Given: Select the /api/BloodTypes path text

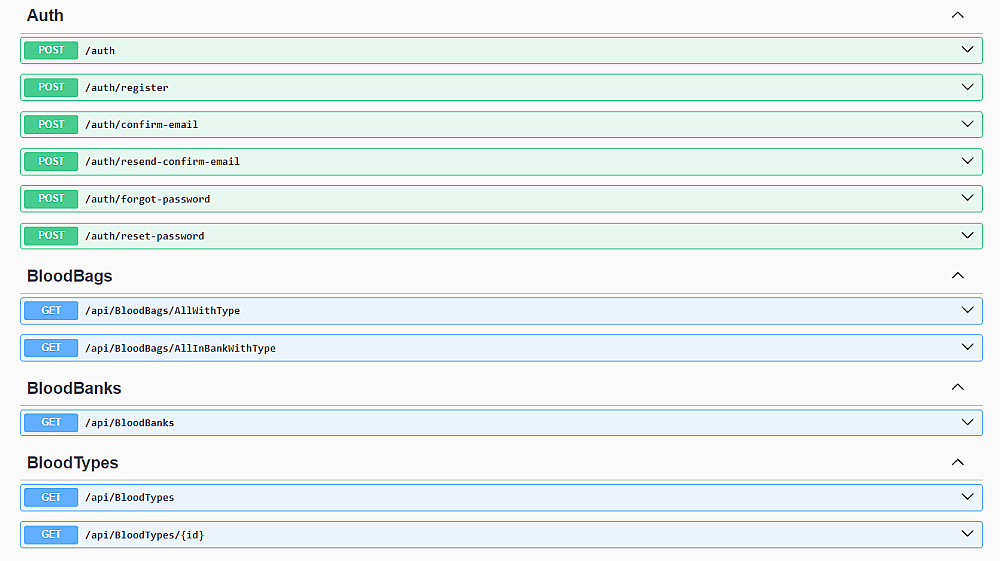Looking at the screenshot, I should [x=129, y=498].
